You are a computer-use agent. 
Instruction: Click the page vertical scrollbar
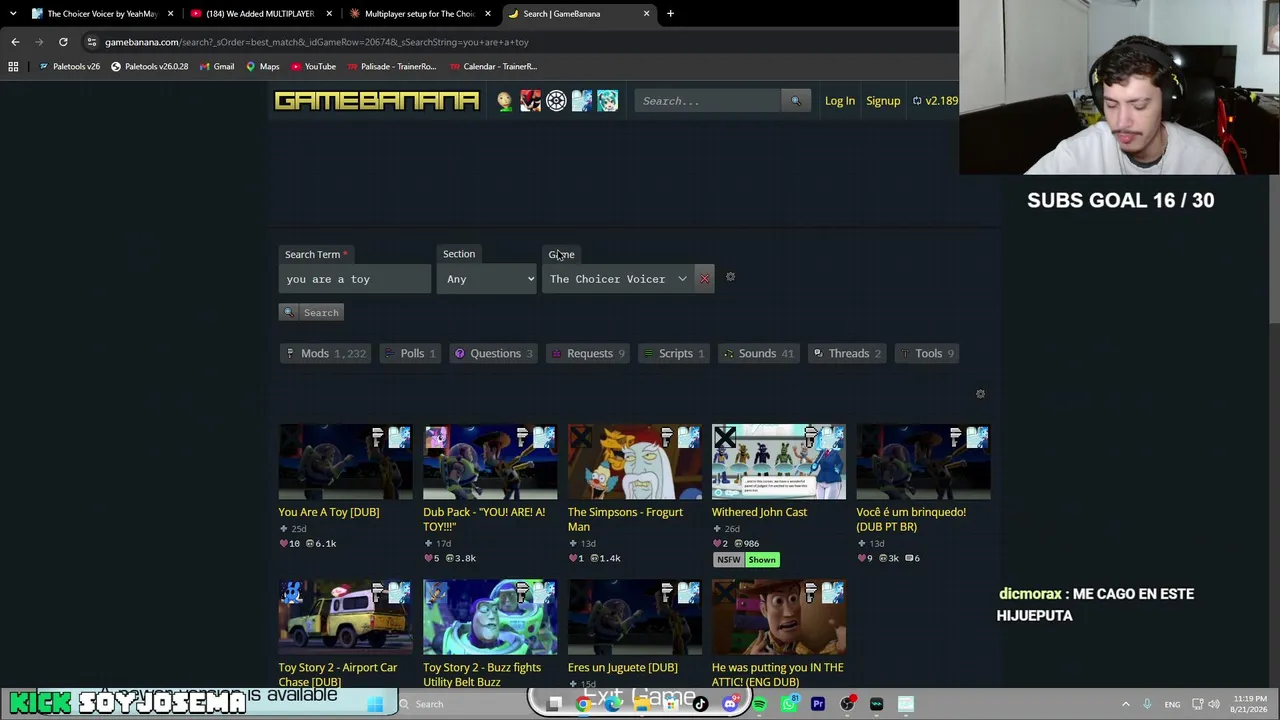click(x=1273, y=200)
